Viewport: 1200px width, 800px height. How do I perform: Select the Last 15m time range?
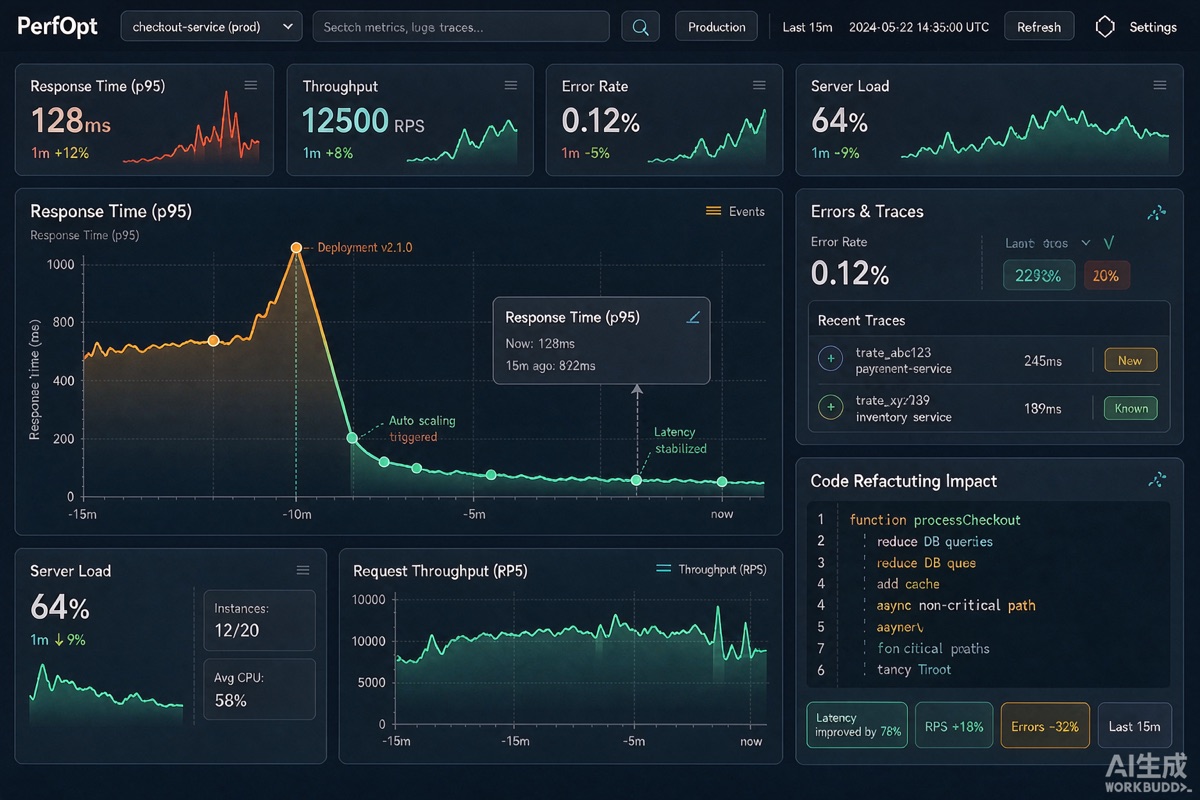point(807,27)
